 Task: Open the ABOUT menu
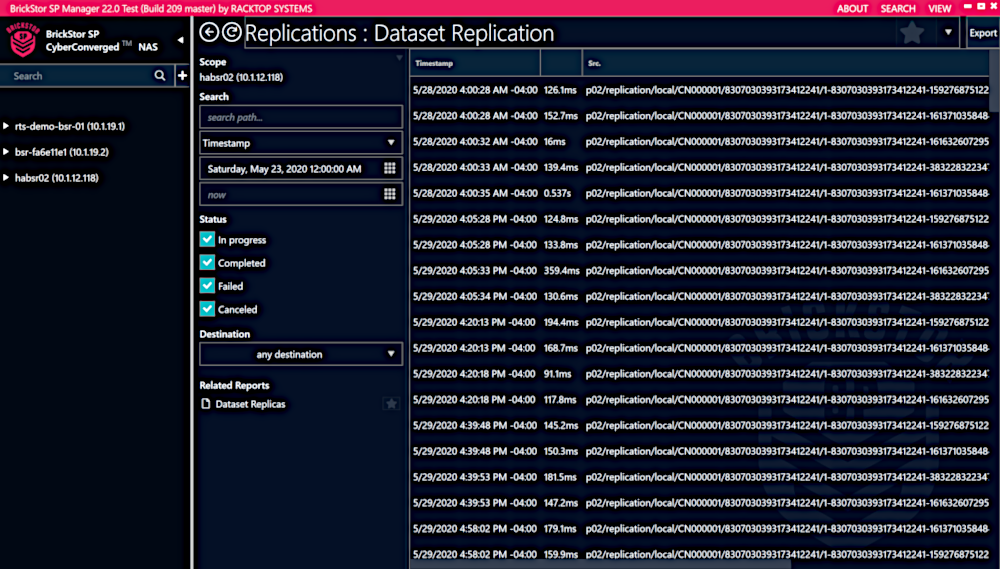pos(852,8)
